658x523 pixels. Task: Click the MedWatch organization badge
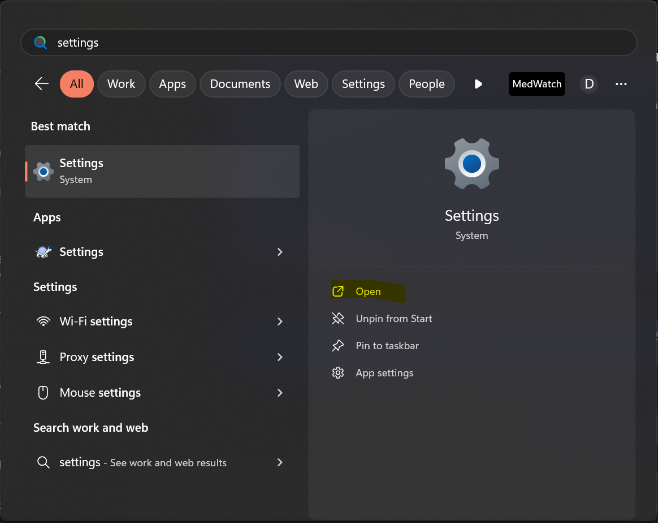tap(536, 84)
